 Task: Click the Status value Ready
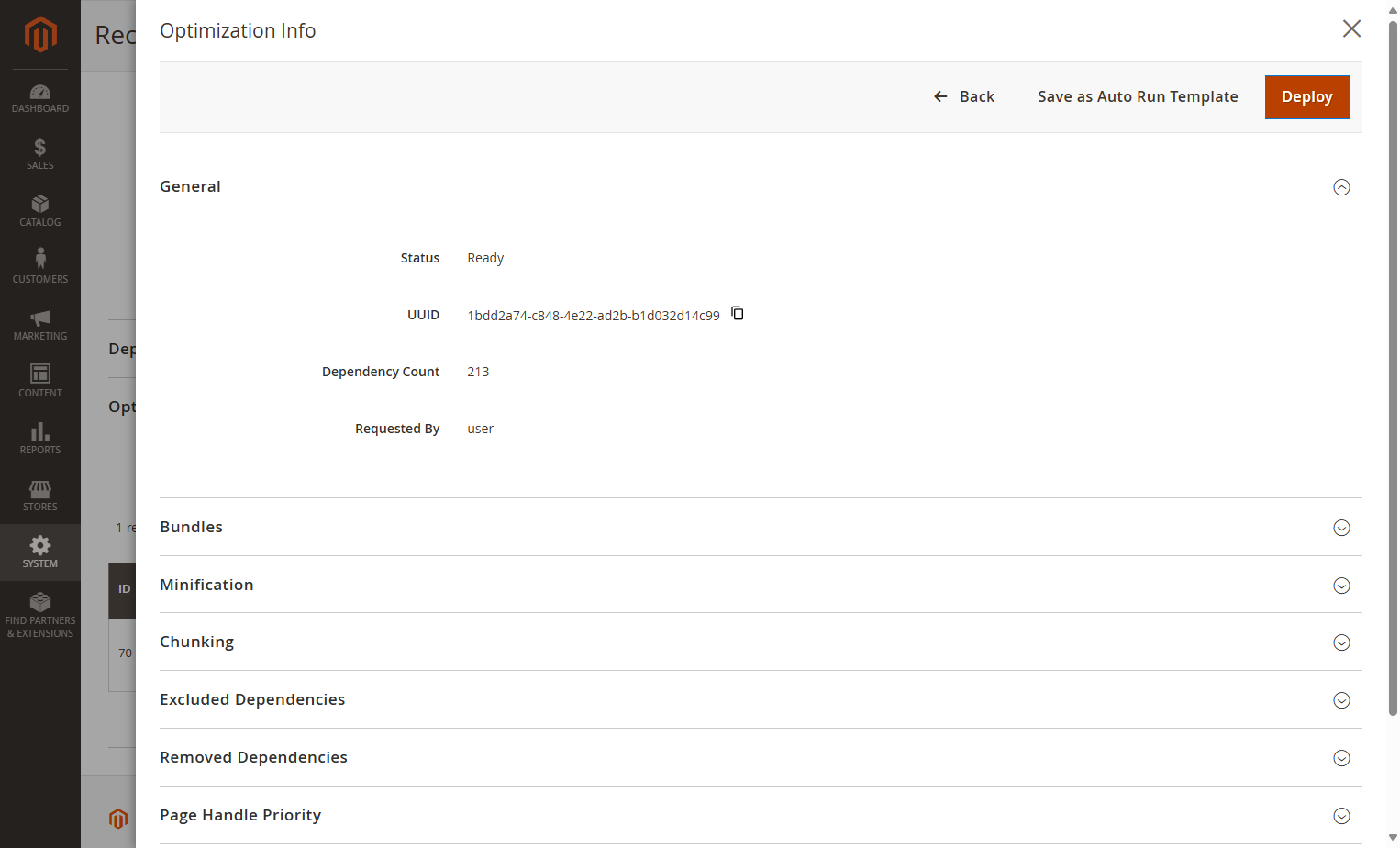coord(485,258)
